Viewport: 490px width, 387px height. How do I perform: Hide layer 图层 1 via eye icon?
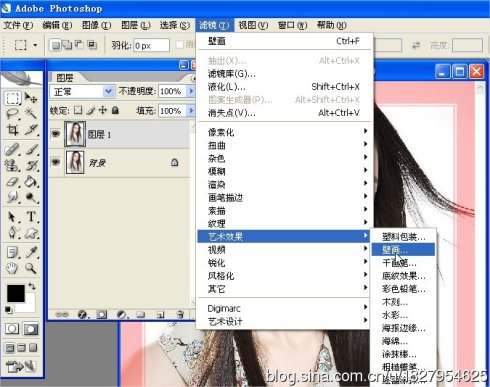point(56,134)
